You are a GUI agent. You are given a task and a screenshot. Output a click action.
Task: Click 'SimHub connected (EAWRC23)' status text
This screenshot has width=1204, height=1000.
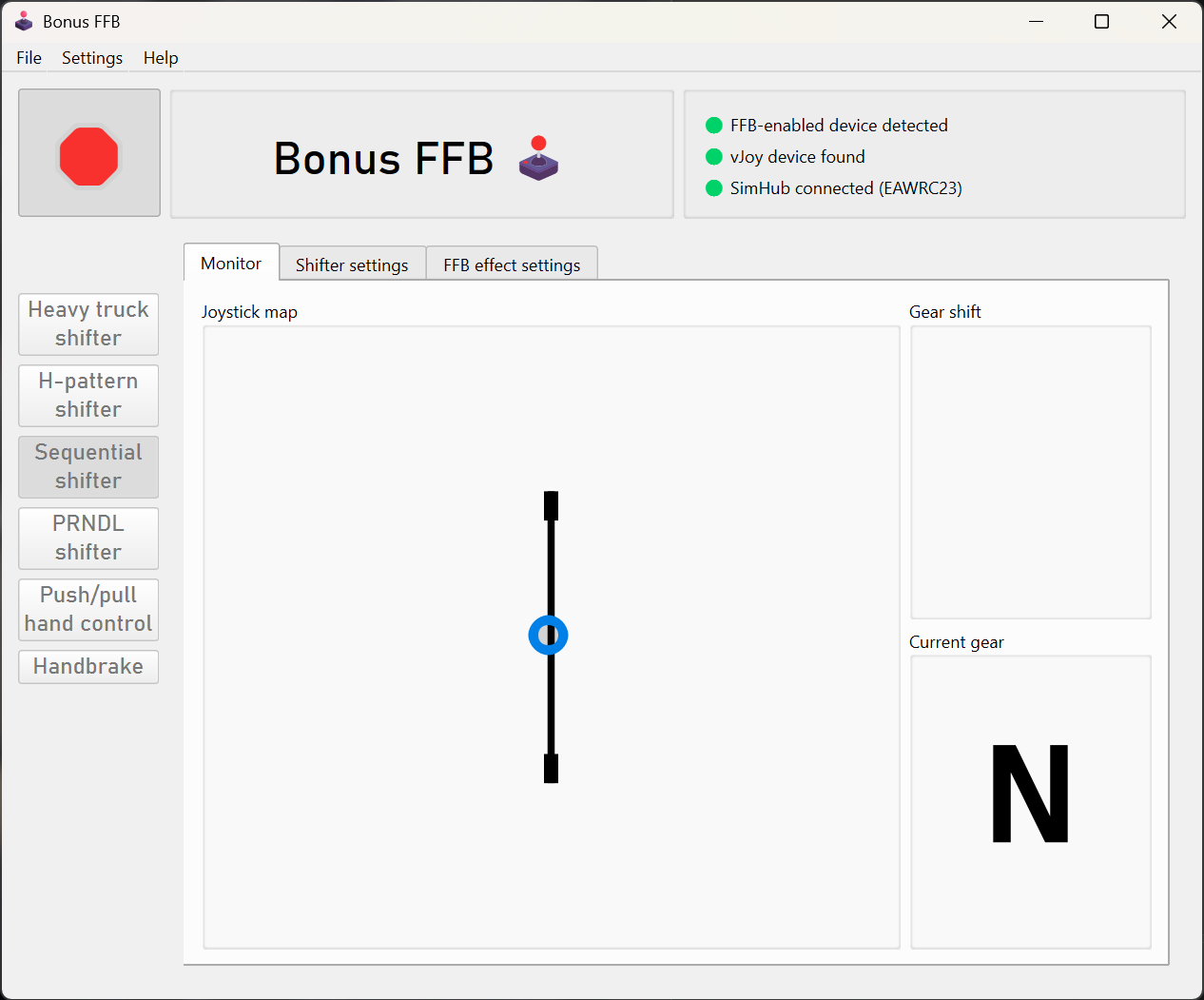point(846,188)
